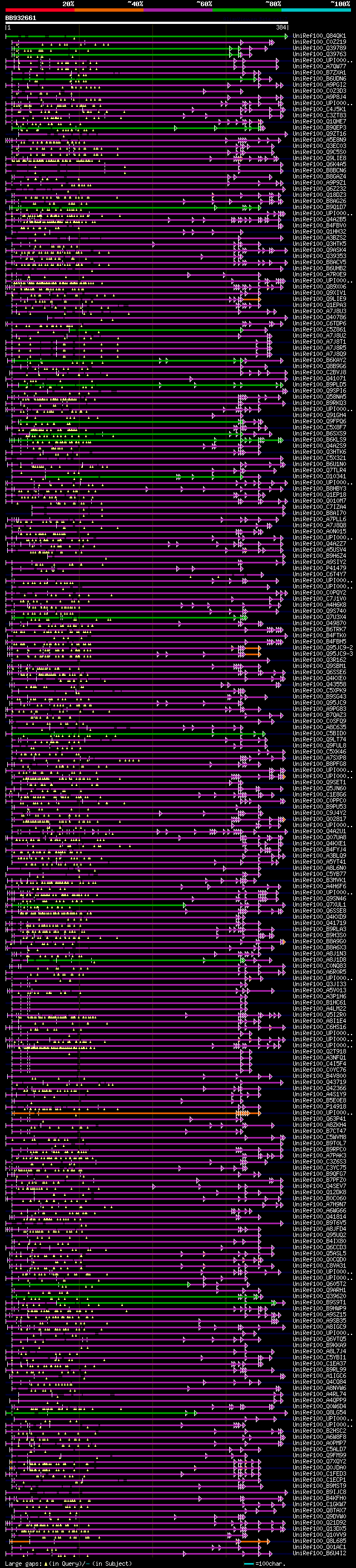Click the orange ~40% legend segment
Image resolution: width=356 pixels, height=1568 pixels.
pyautogui.click(x=109, y=10)
